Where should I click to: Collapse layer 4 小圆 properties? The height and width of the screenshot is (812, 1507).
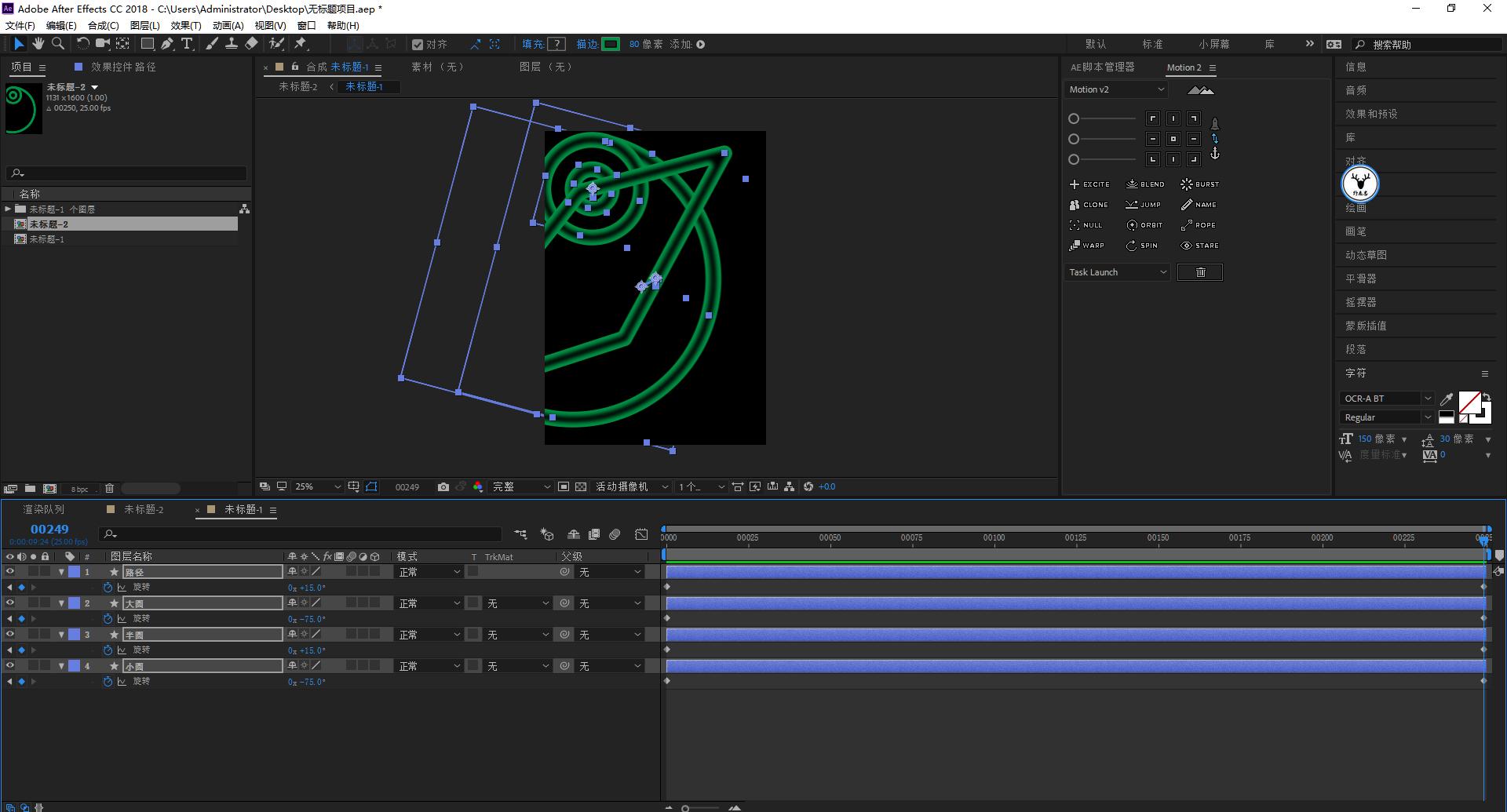point(61,666)
